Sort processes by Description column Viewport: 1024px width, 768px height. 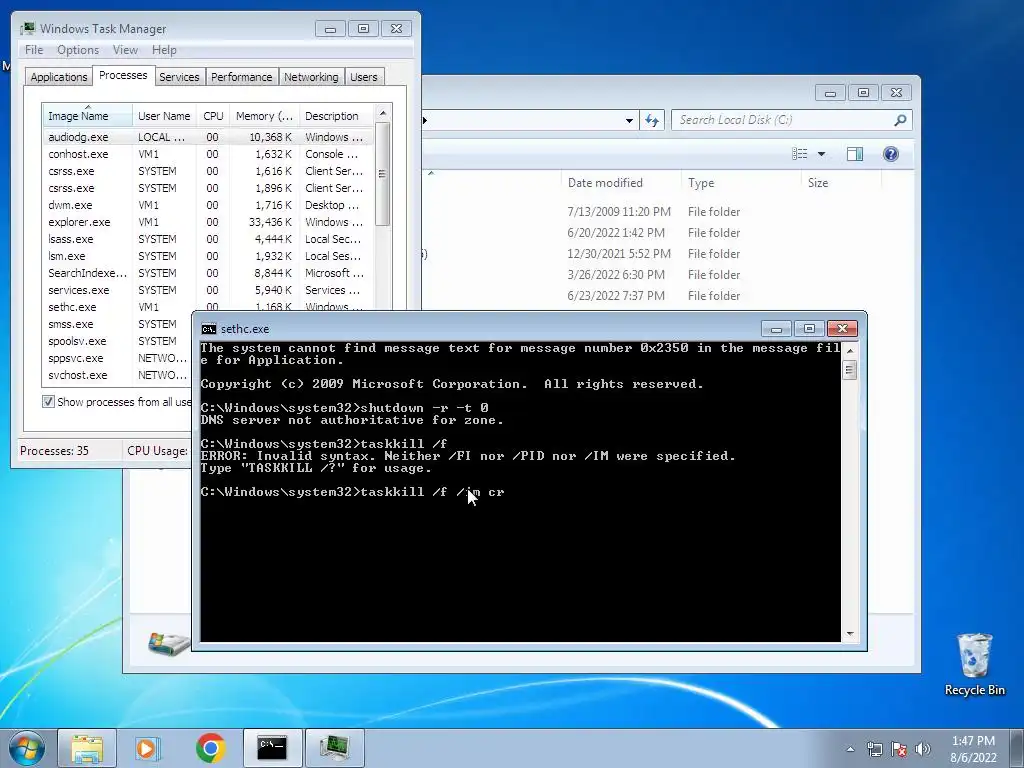click(x=336, y=116)
